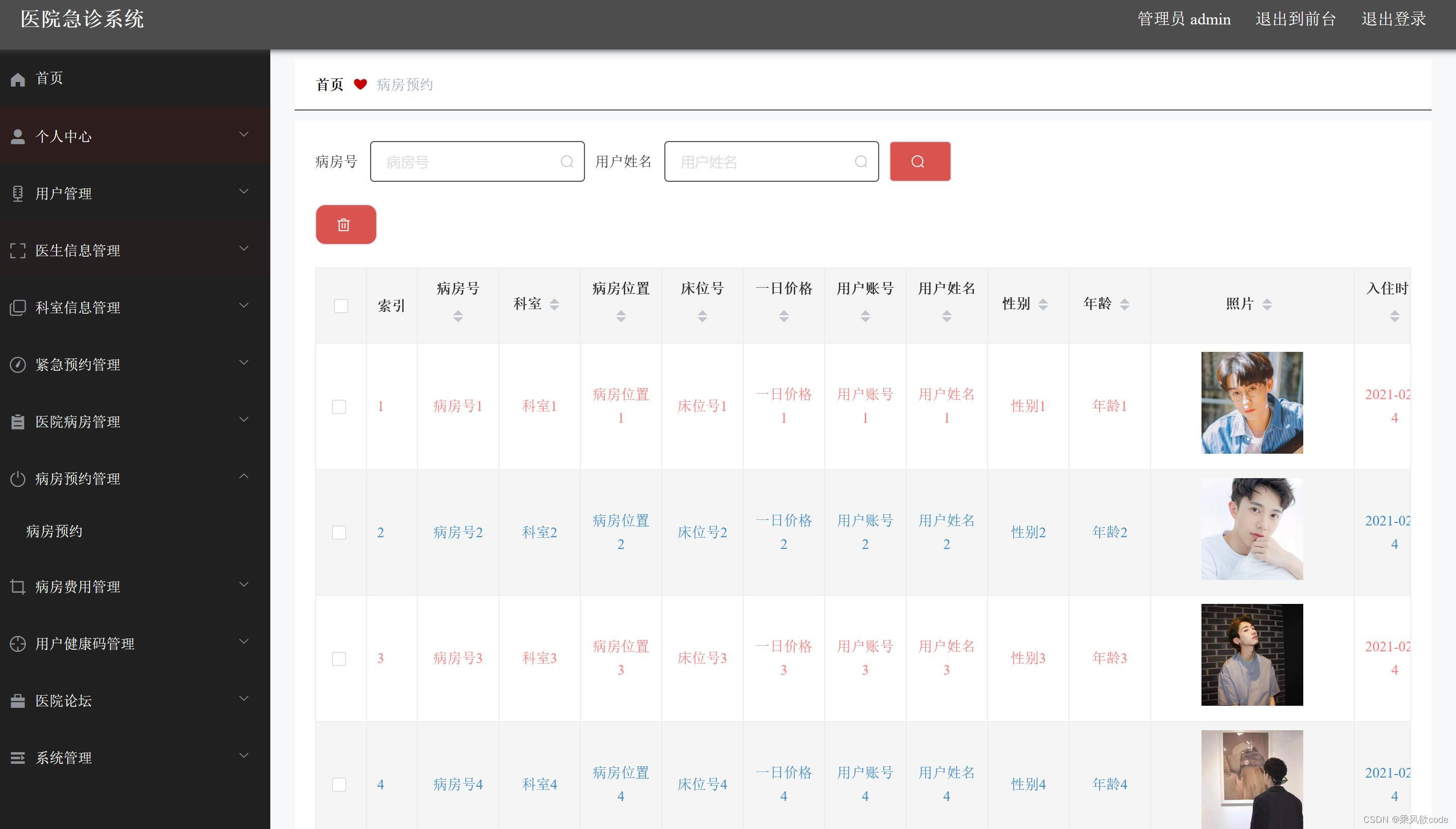This screenshot has width=1456, height=829.
Task: Click 退出登录 in the top bar
Action: pyautogui.click(x=1393, y=19)
